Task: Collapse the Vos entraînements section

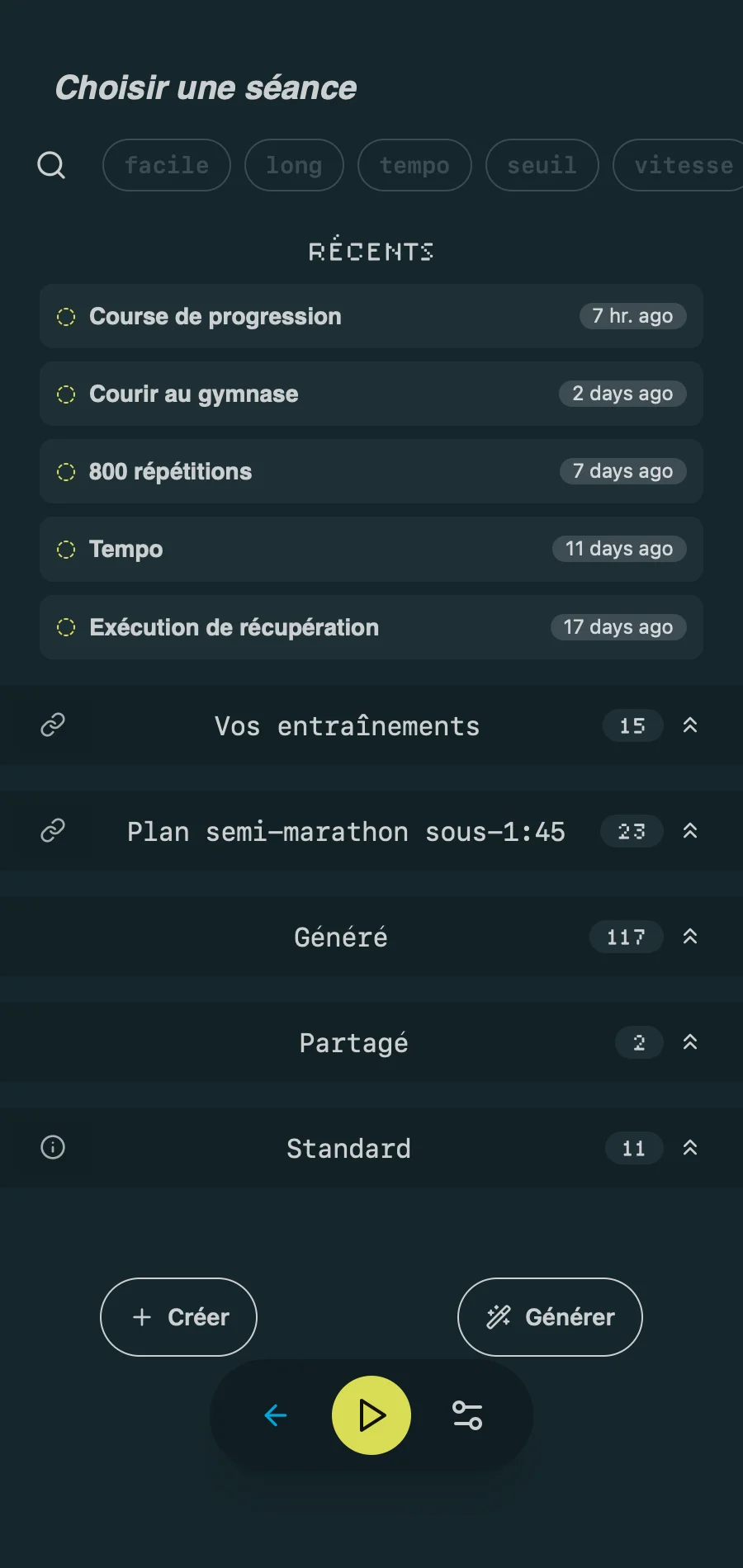Action: pyautogui.click(x=690, y=725)
